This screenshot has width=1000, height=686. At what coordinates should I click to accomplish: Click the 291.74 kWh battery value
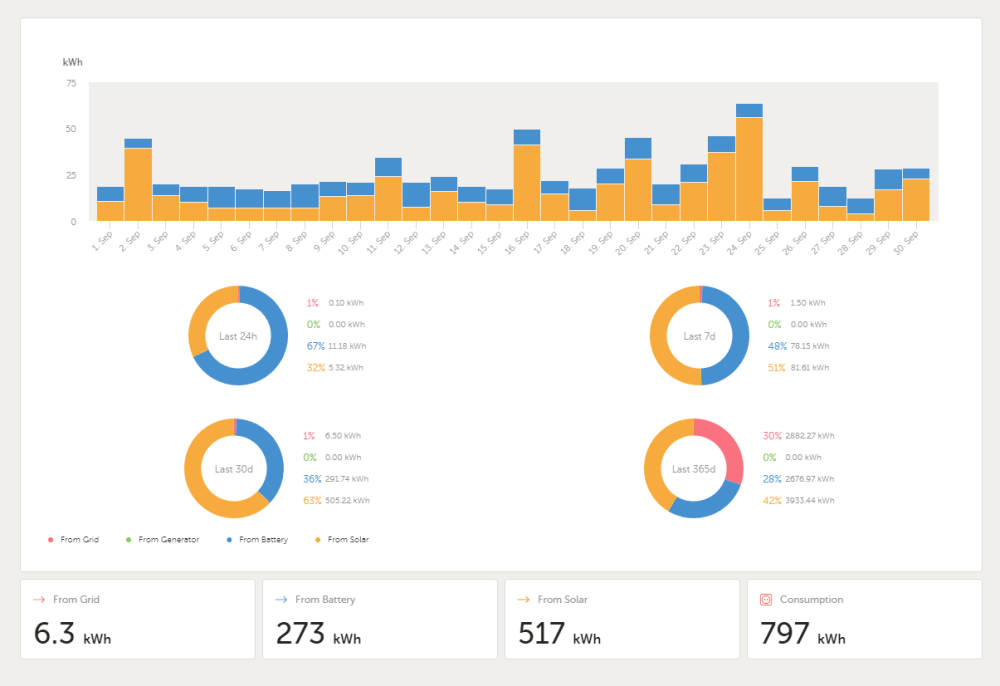(x=346, y=479)
